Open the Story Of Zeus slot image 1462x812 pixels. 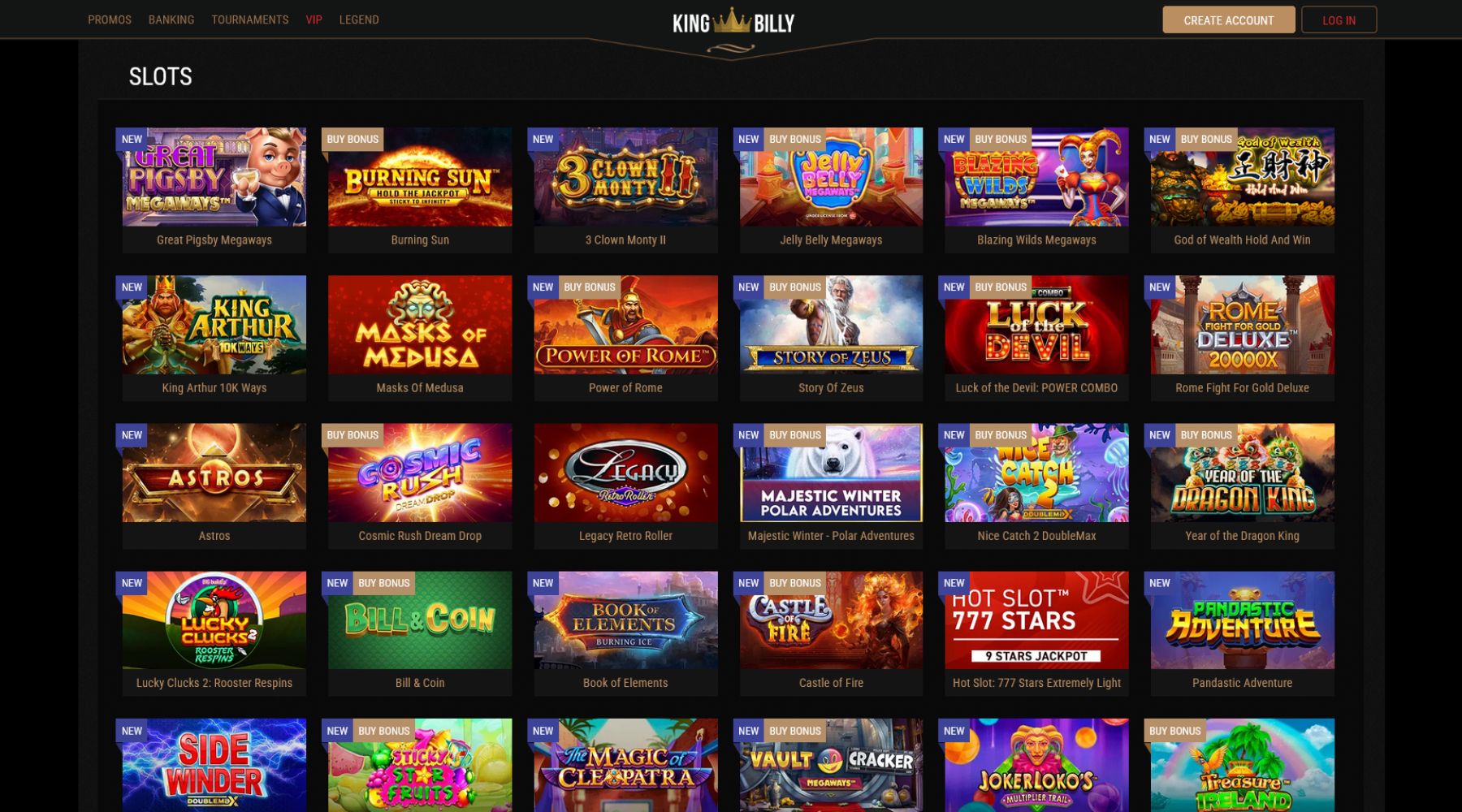(x=831, y=325)
